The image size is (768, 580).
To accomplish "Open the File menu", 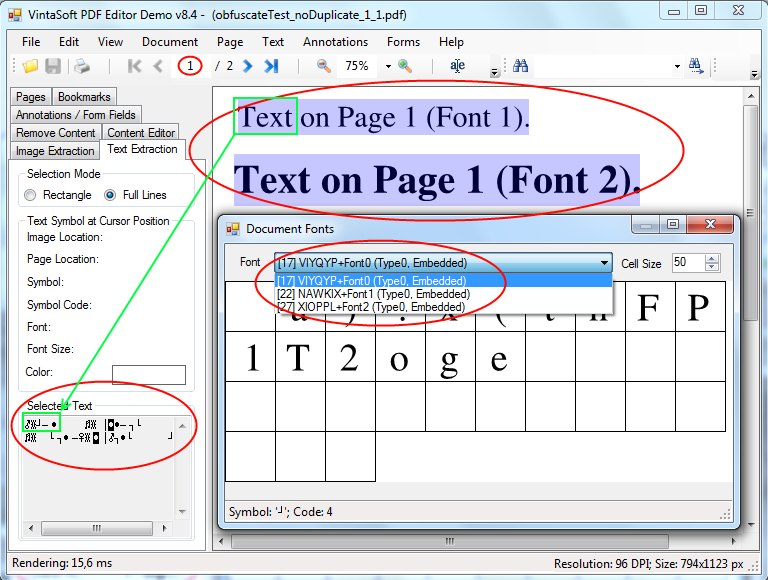I will pos(31,42).
